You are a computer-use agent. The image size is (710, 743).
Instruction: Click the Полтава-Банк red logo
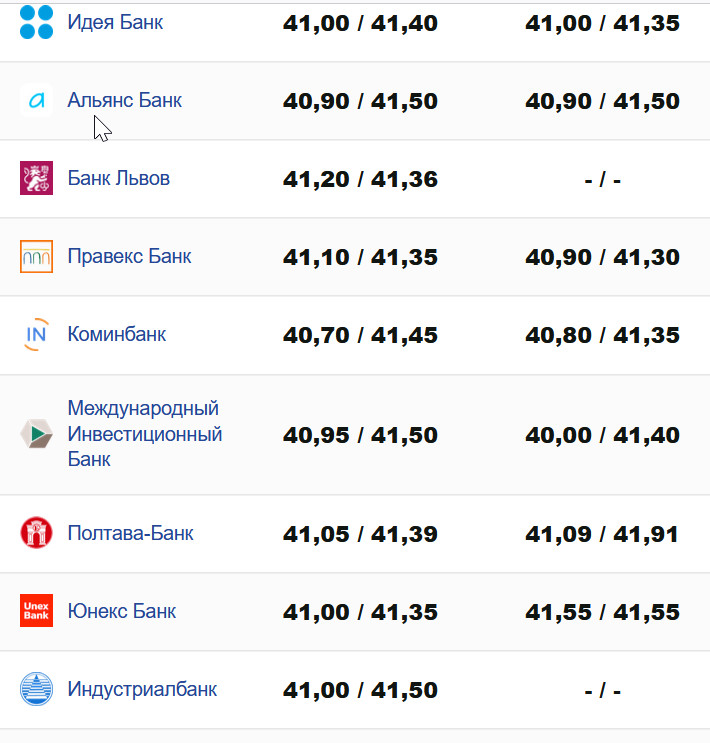tap(36, 533)
